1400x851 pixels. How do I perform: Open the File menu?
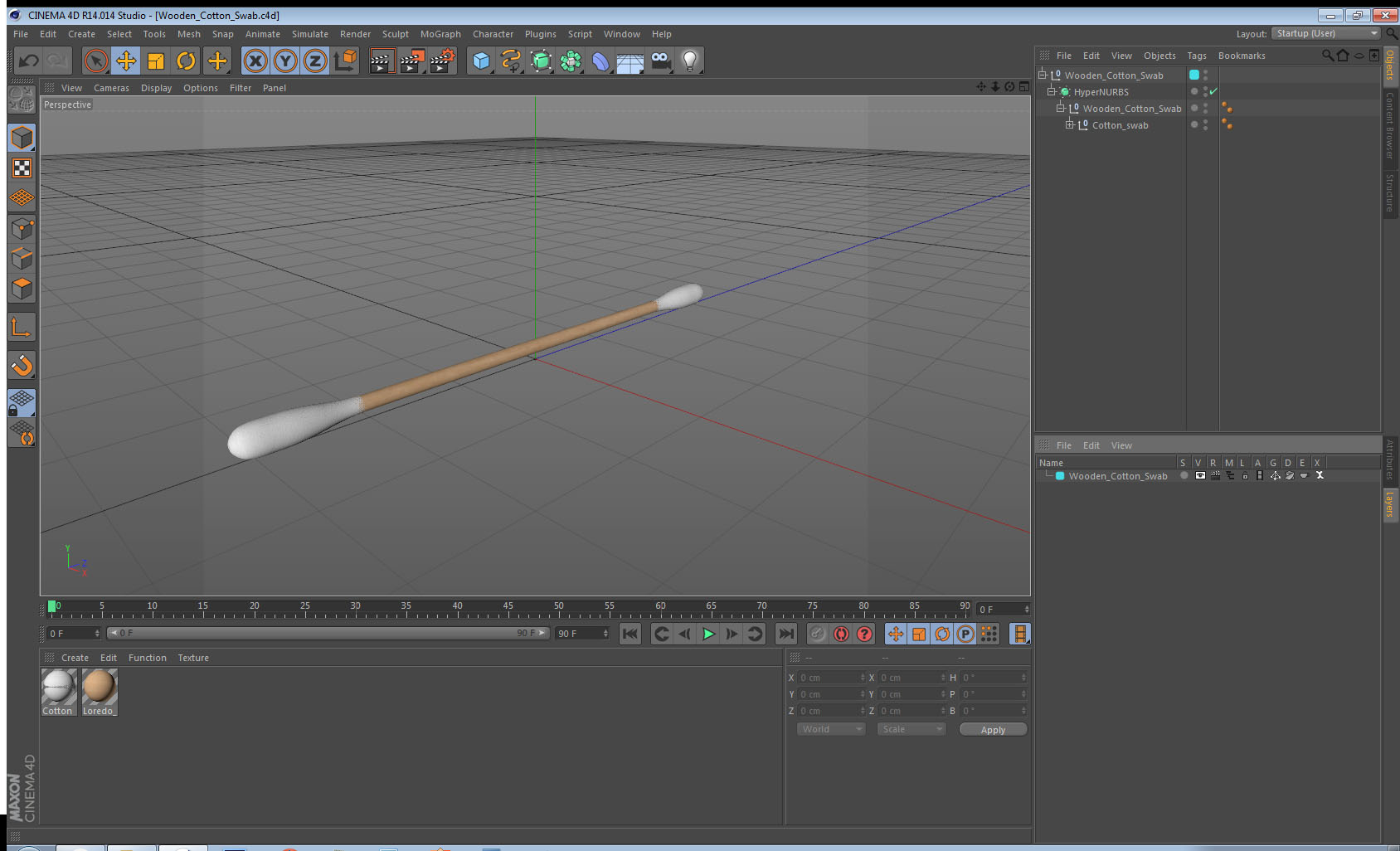(21, 34)
